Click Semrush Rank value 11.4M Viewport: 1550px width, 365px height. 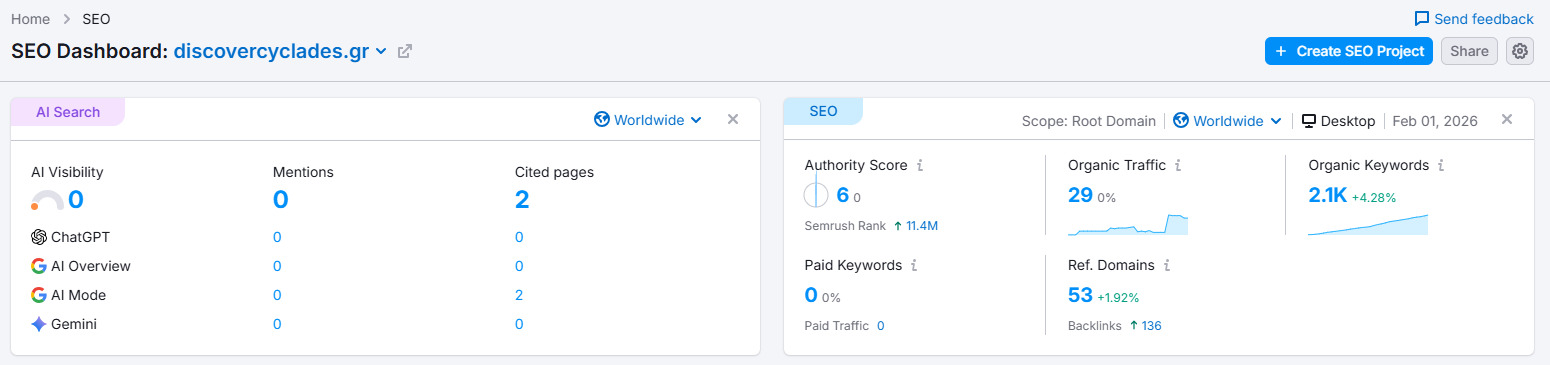tap(922, 226)
